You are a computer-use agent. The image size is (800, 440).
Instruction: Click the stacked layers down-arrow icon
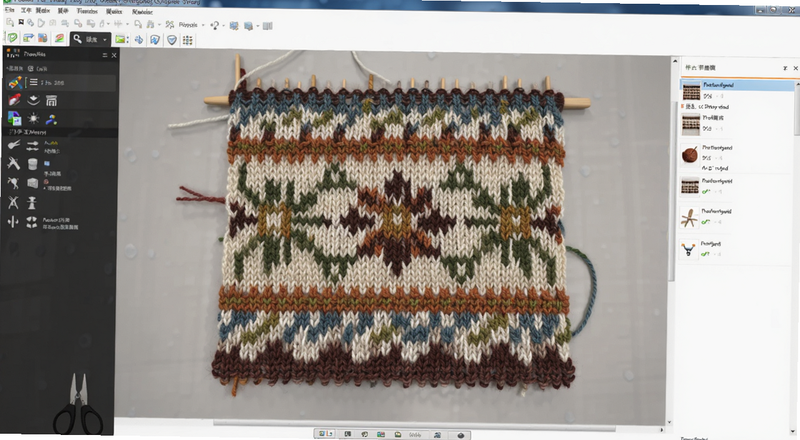point(33,100)
